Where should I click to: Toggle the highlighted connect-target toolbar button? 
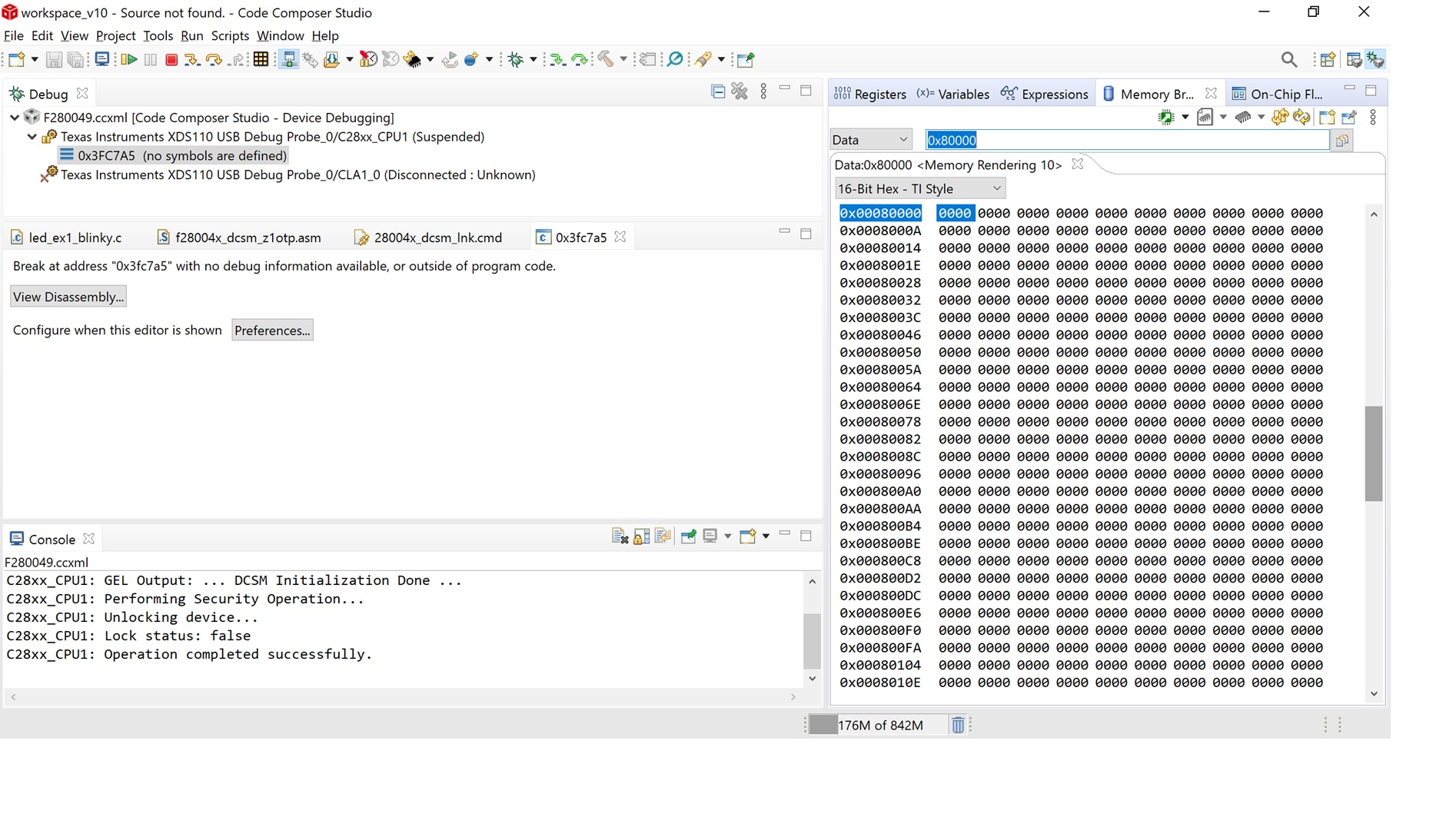click(x=289, y=59)
